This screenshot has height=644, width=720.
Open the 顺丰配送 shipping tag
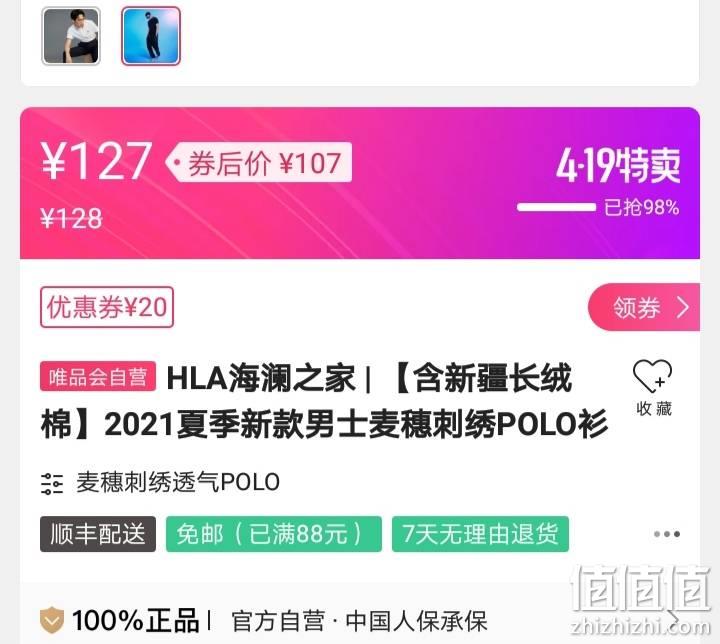click(x=98, y=534)
